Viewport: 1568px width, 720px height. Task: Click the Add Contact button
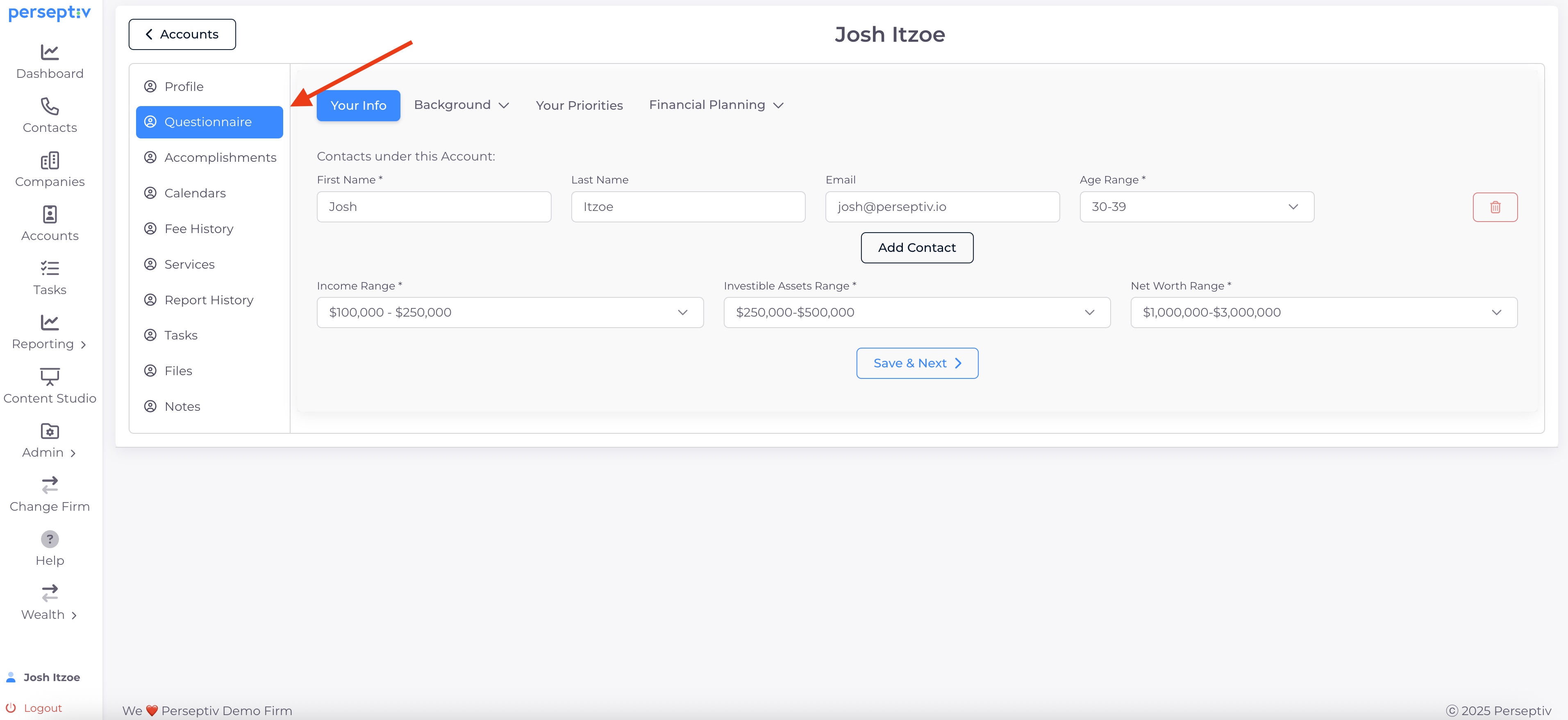click(916, 247)
